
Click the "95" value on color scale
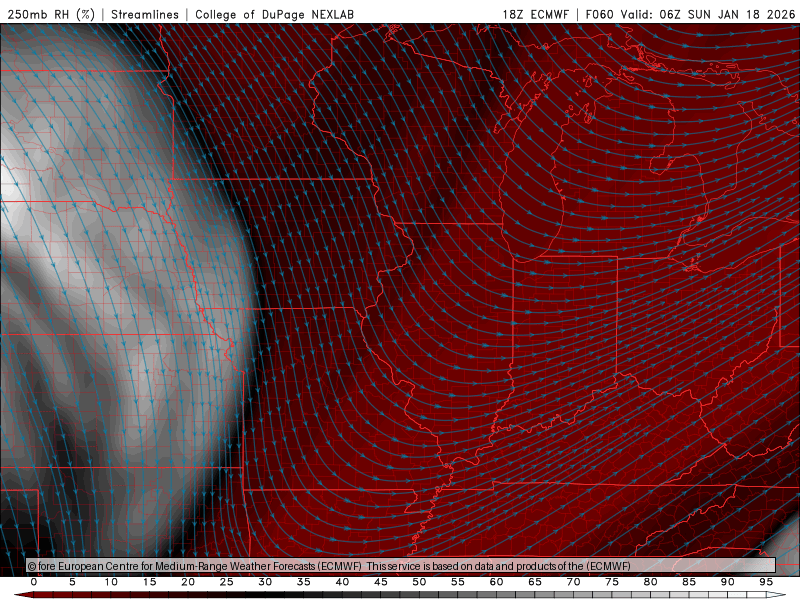(766, 582)
